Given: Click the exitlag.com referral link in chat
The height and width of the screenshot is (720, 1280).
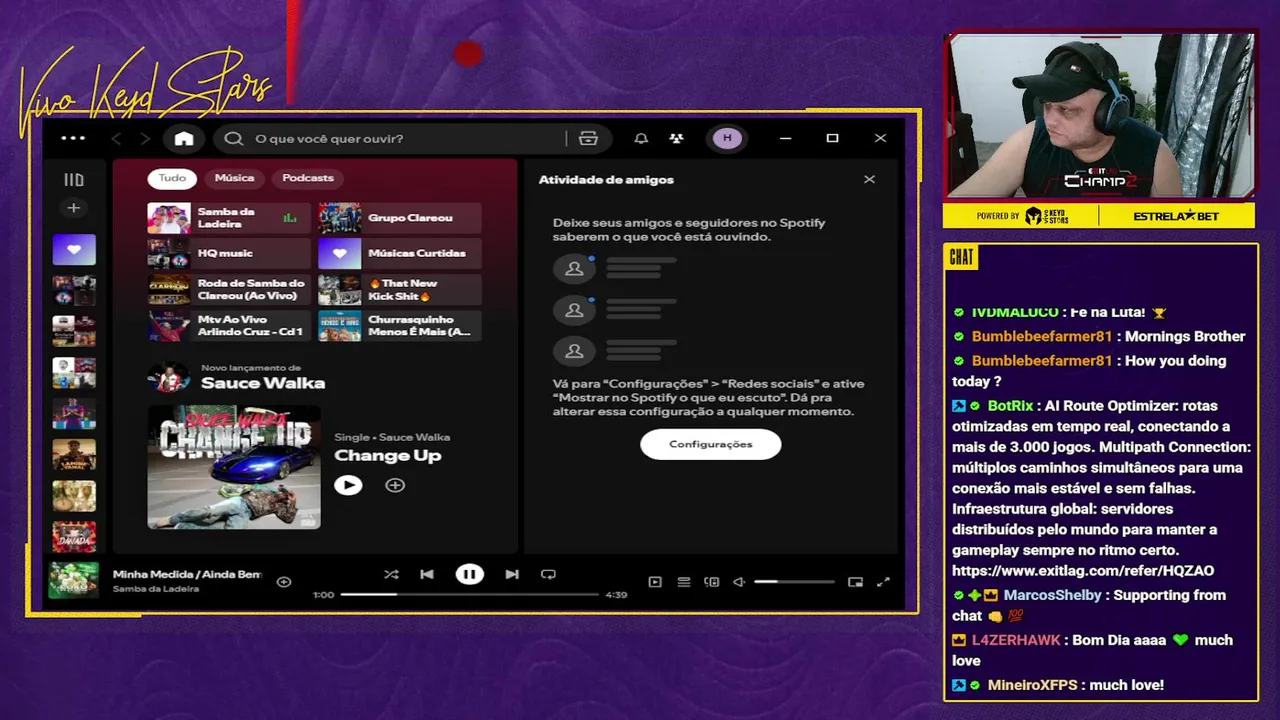Looking at the screenshot, I should 1083,571.
